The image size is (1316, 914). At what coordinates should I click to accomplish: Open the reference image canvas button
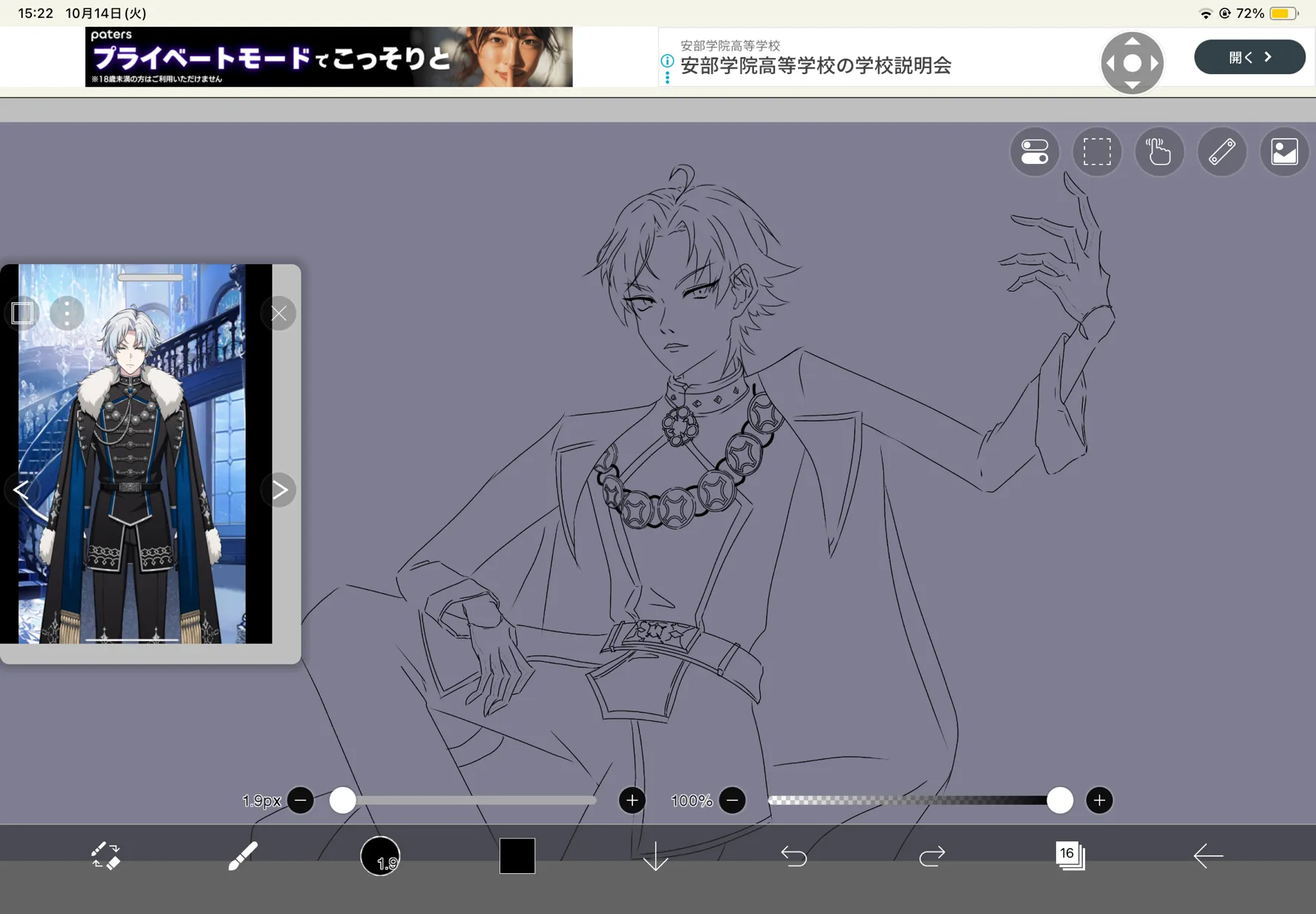pos(1284,152)
